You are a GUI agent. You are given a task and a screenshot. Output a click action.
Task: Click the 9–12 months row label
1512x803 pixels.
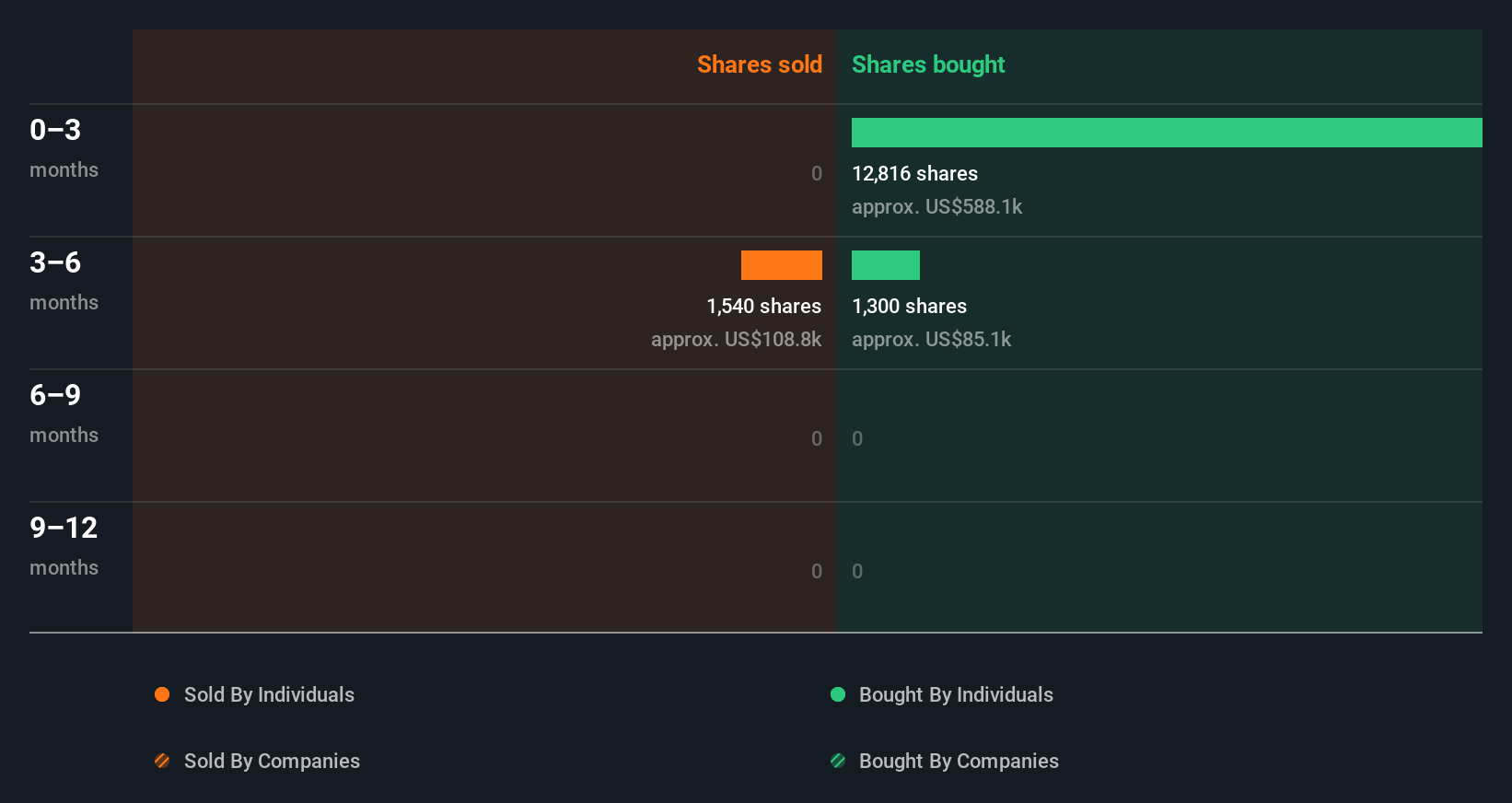64,545
